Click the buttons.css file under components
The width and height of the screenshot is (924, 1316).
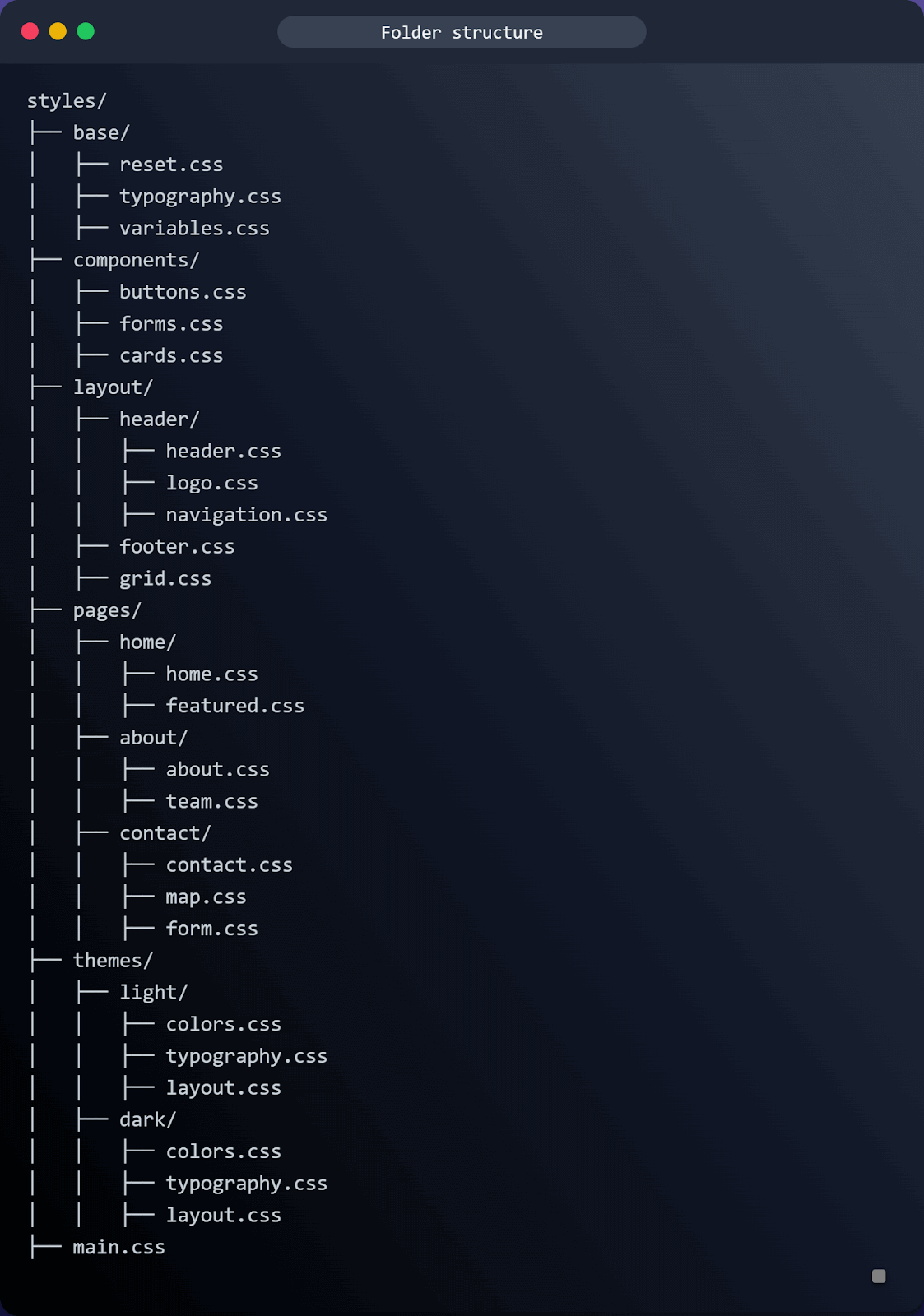coord(183,291)
